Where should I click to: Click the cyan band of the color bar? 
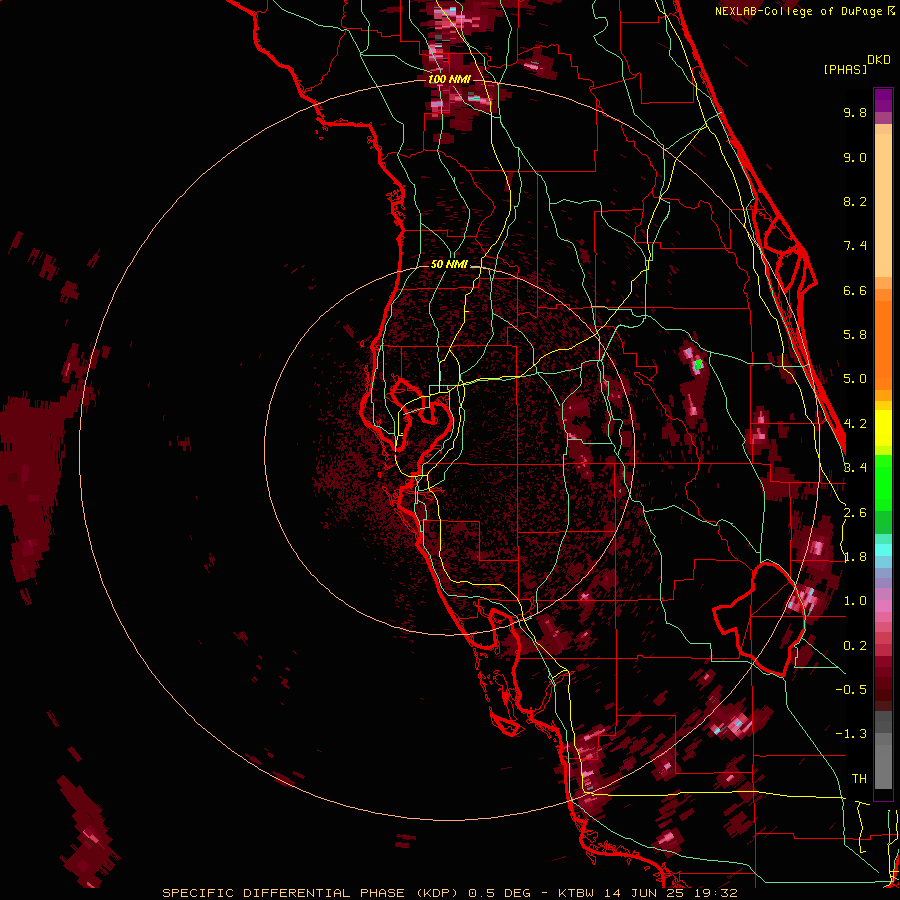pyautogui.click(x=883, y=550)
